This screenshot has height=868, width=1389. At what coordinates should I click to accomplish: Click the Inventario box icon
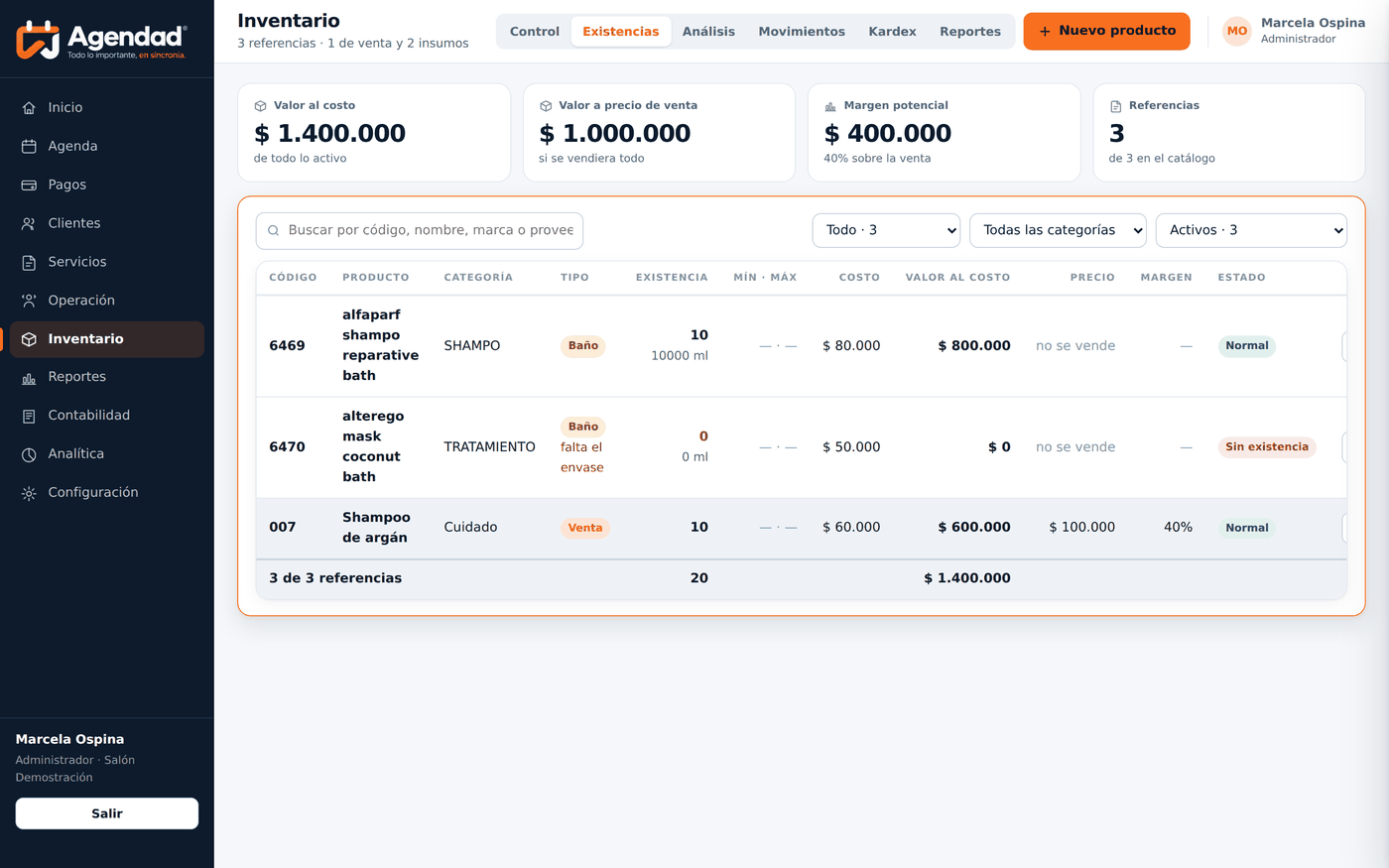pyautogui.click(x=29, y=339)
